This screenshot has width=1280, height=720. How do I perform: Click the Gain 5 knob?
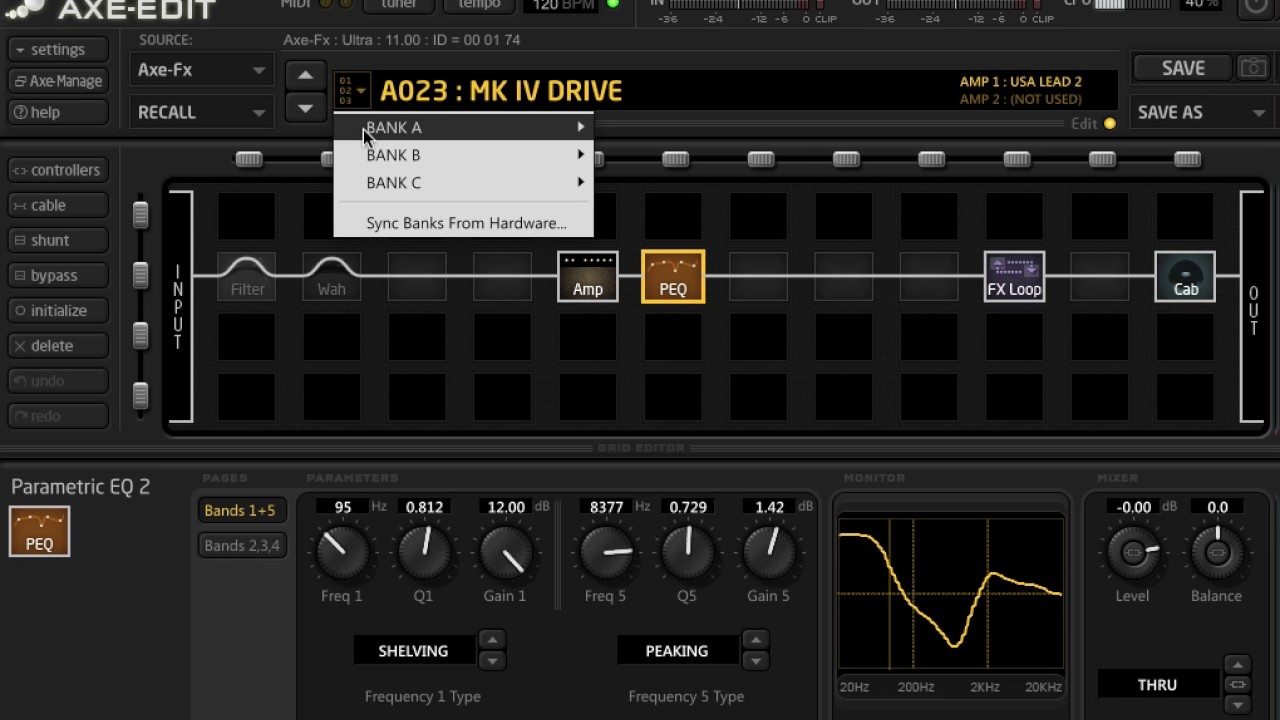(770, 552)
